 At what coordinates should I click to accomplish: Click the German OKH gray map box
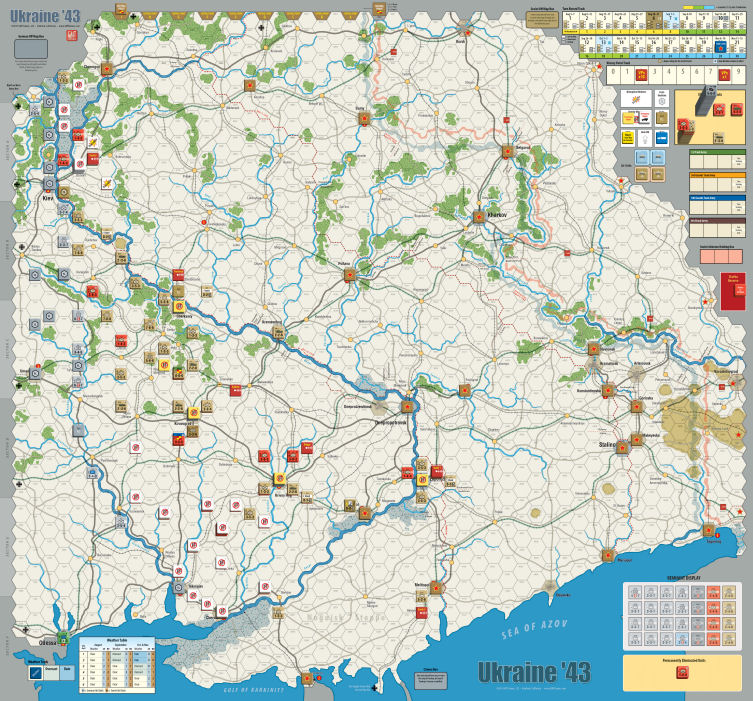31,49
